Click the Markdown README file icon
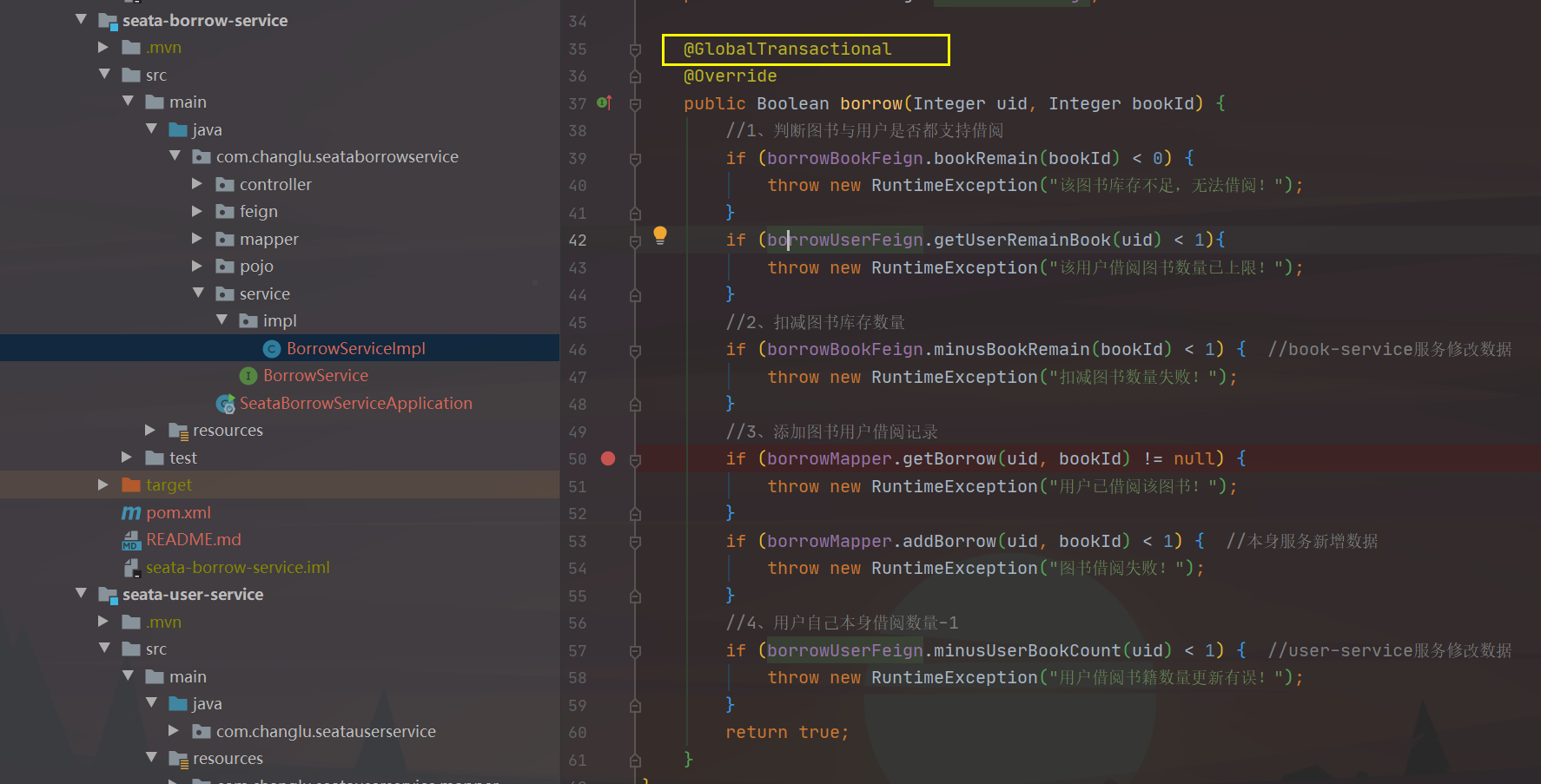The image size is (1541, 784). [131, 540]
